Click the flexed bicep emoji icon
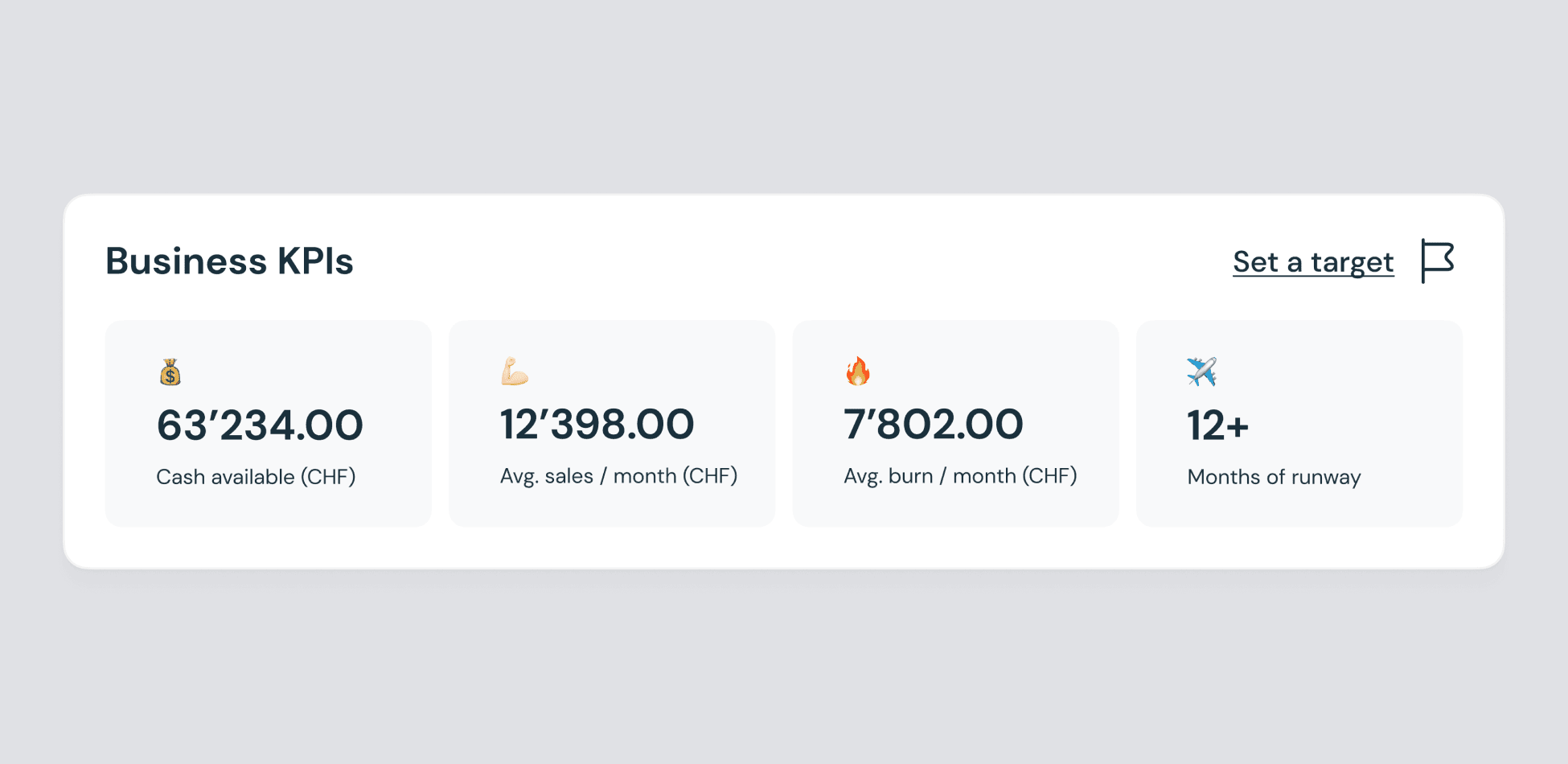The width and height of the screenshot is (1568, 764). [515, 372]
